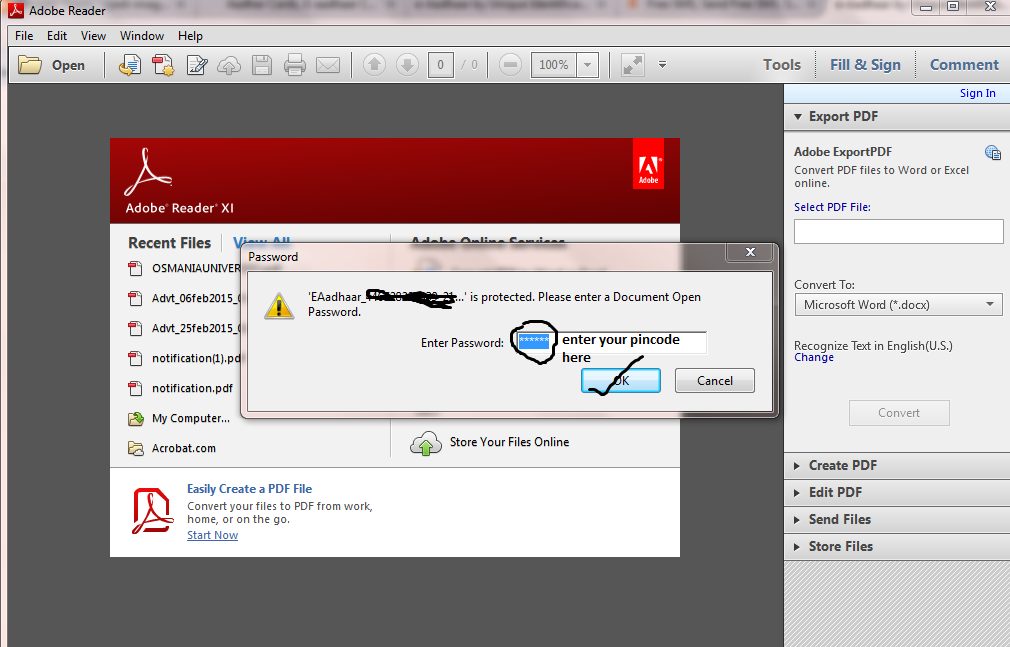Image resolution: width=1010 pixels, height=647 pixels.
Task: Click the PDF icon beside notification.pdf
Action: (135, 389)
